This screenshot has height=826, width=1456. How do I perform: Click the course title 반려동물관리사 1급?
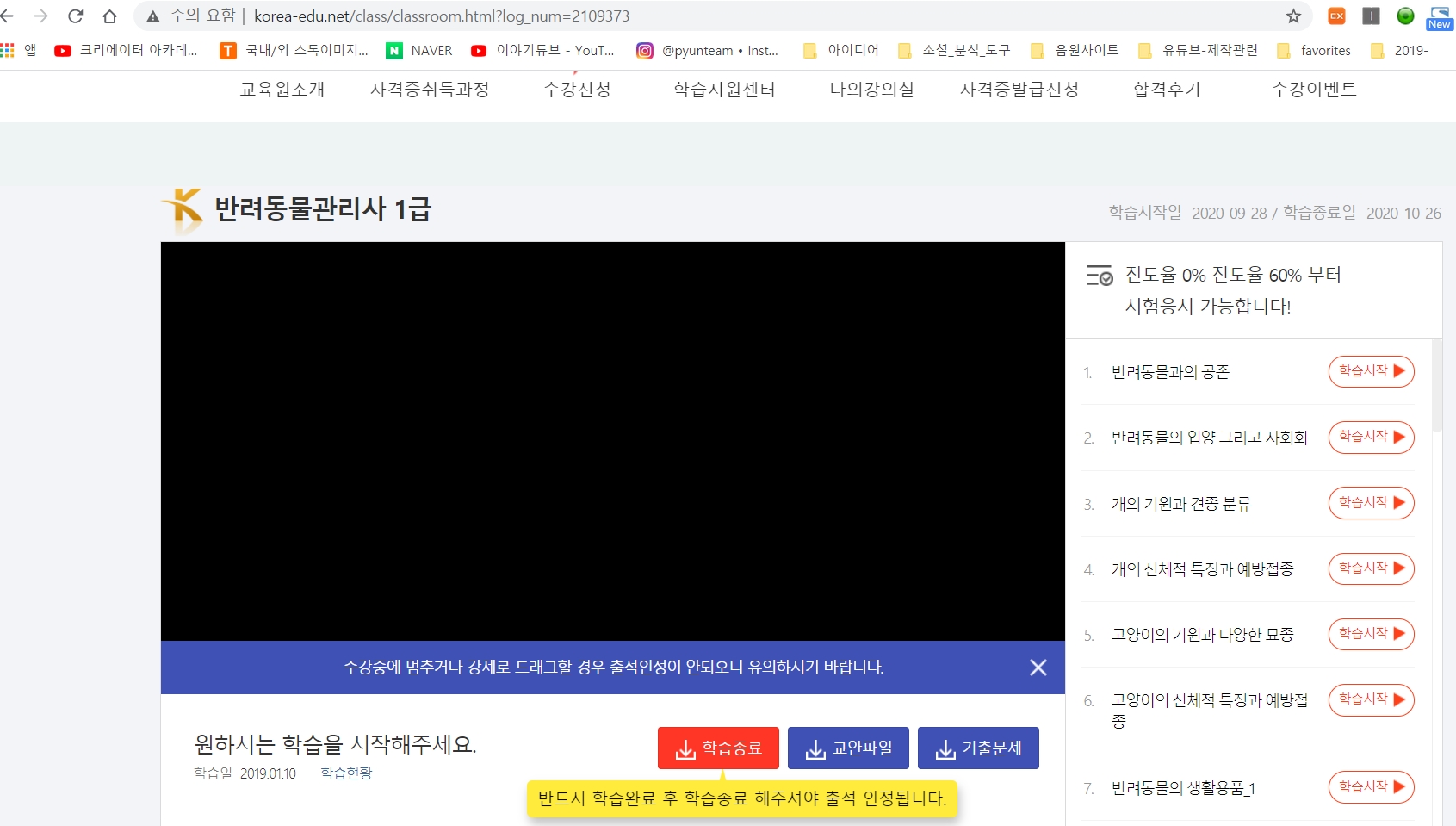(x=322, y=209)
